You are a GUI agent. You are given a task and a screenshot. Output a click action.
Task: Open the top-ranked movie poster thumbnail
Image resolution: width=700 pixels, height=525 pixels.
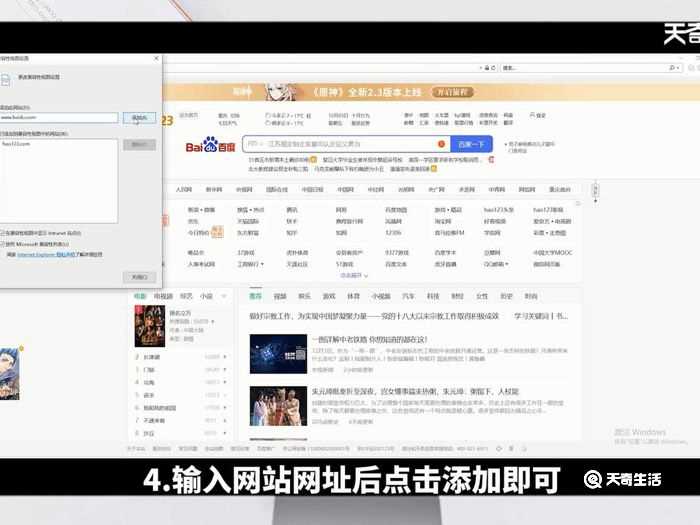click(x=150, y=326)
